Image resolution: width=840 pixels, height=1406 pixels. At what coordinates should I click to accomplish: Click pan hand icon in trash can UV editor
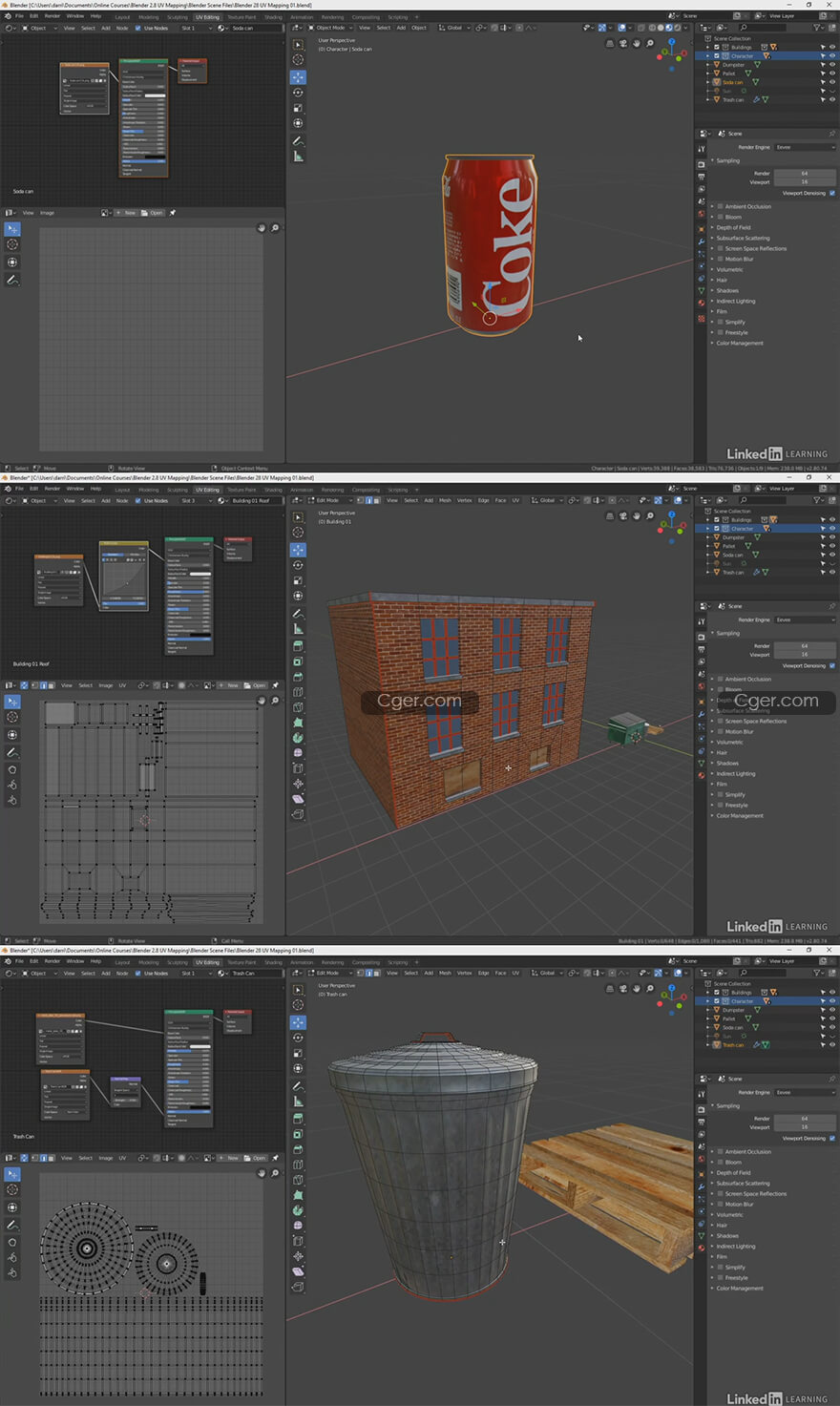pyautogui.click(x=262, y=1173)
